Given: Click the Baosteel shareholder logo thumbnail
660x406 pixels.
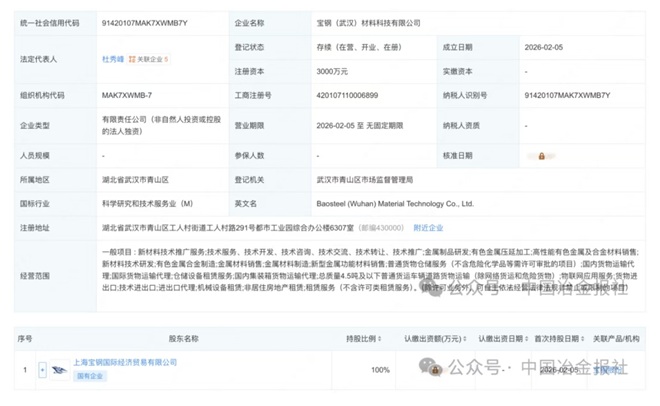Looking at the screenshot, I should [59, 369].
